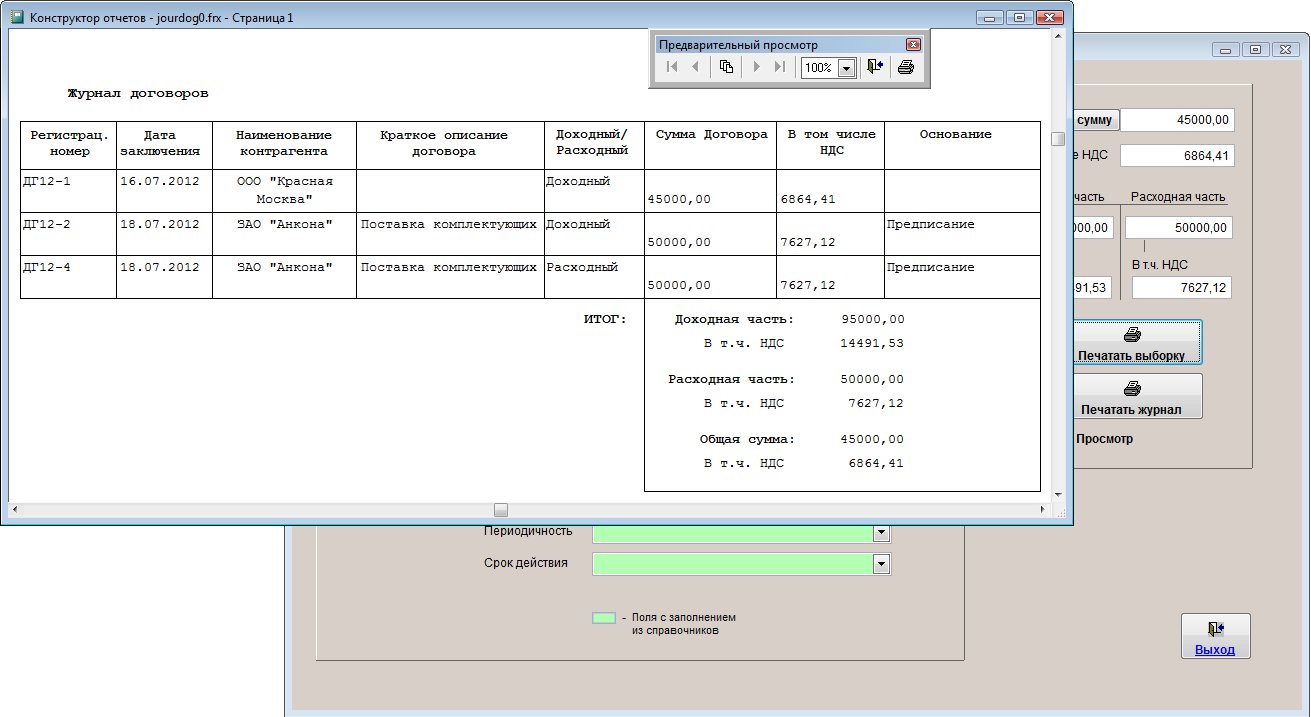
Task: Expand the Периодичность dropdown
Action: [881, 533]
